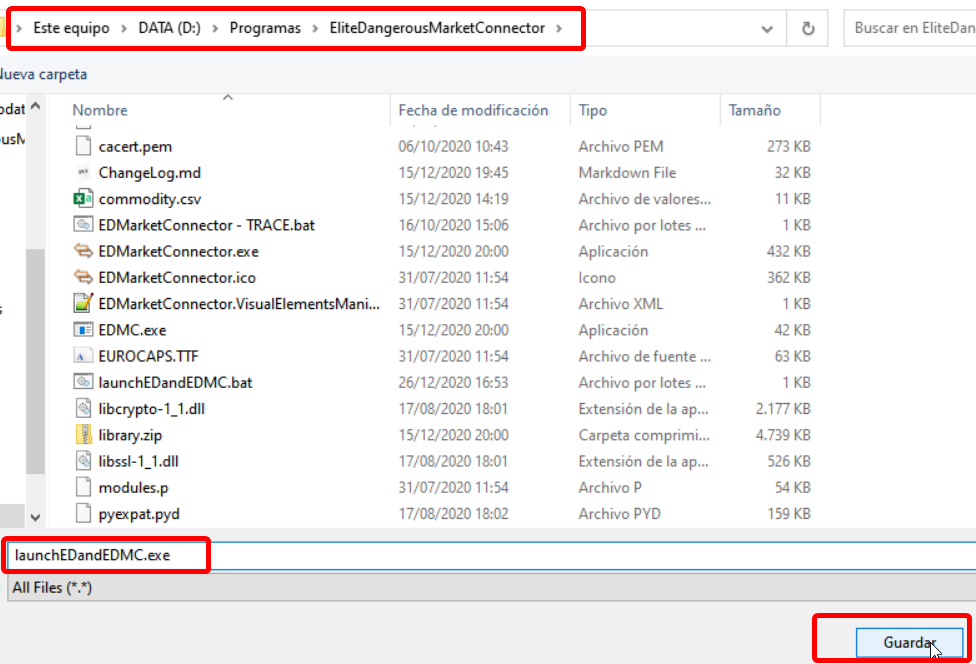Image resolution: width=976 pixels, height=664 pixels.
Task: Sort by the Tamaño column header
Action: [x=754, y=110]
